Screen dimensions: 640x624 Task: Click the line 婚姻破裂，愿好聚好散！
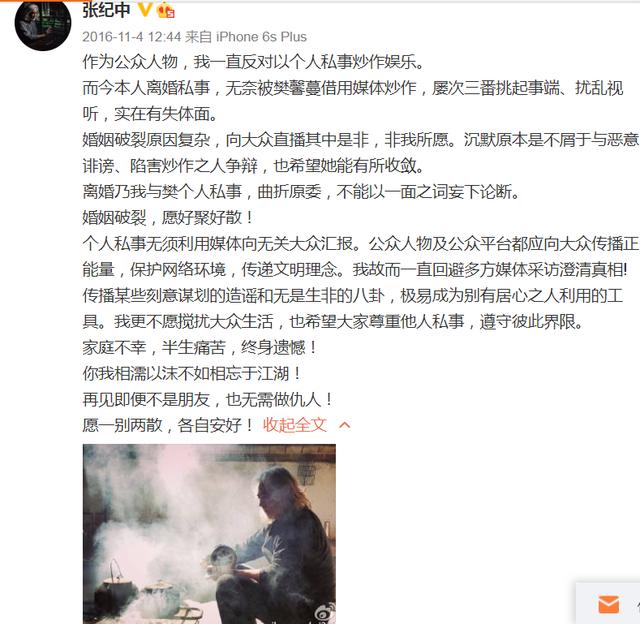coord(168,217)
